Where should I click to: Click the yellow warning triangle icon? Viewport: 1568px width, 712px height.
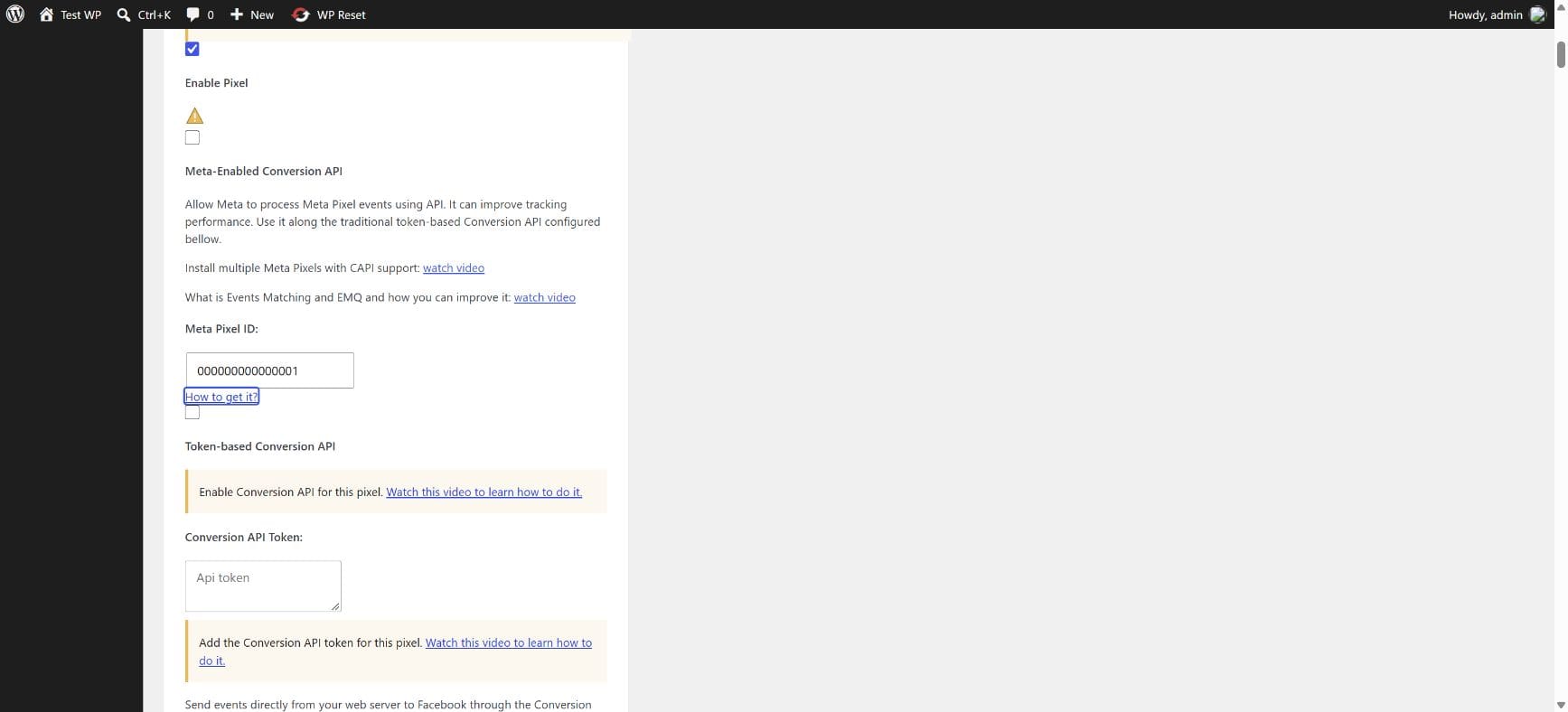click(194, 116)
